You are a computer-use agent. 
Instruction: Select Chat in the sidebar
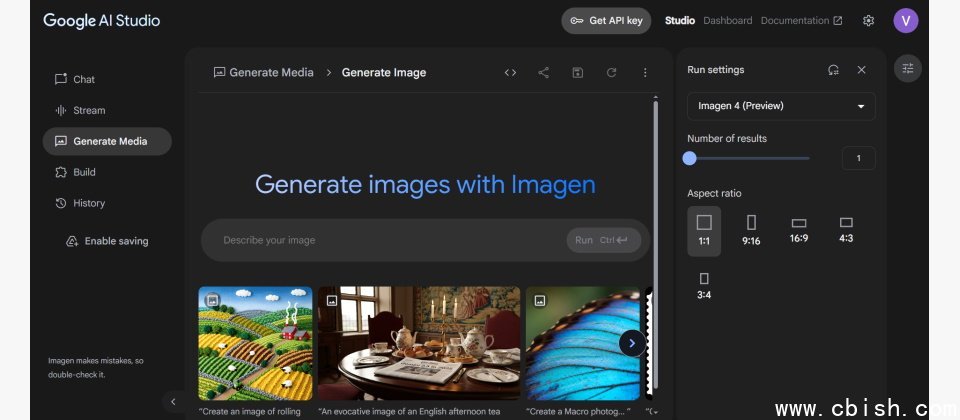coord(107,80)
